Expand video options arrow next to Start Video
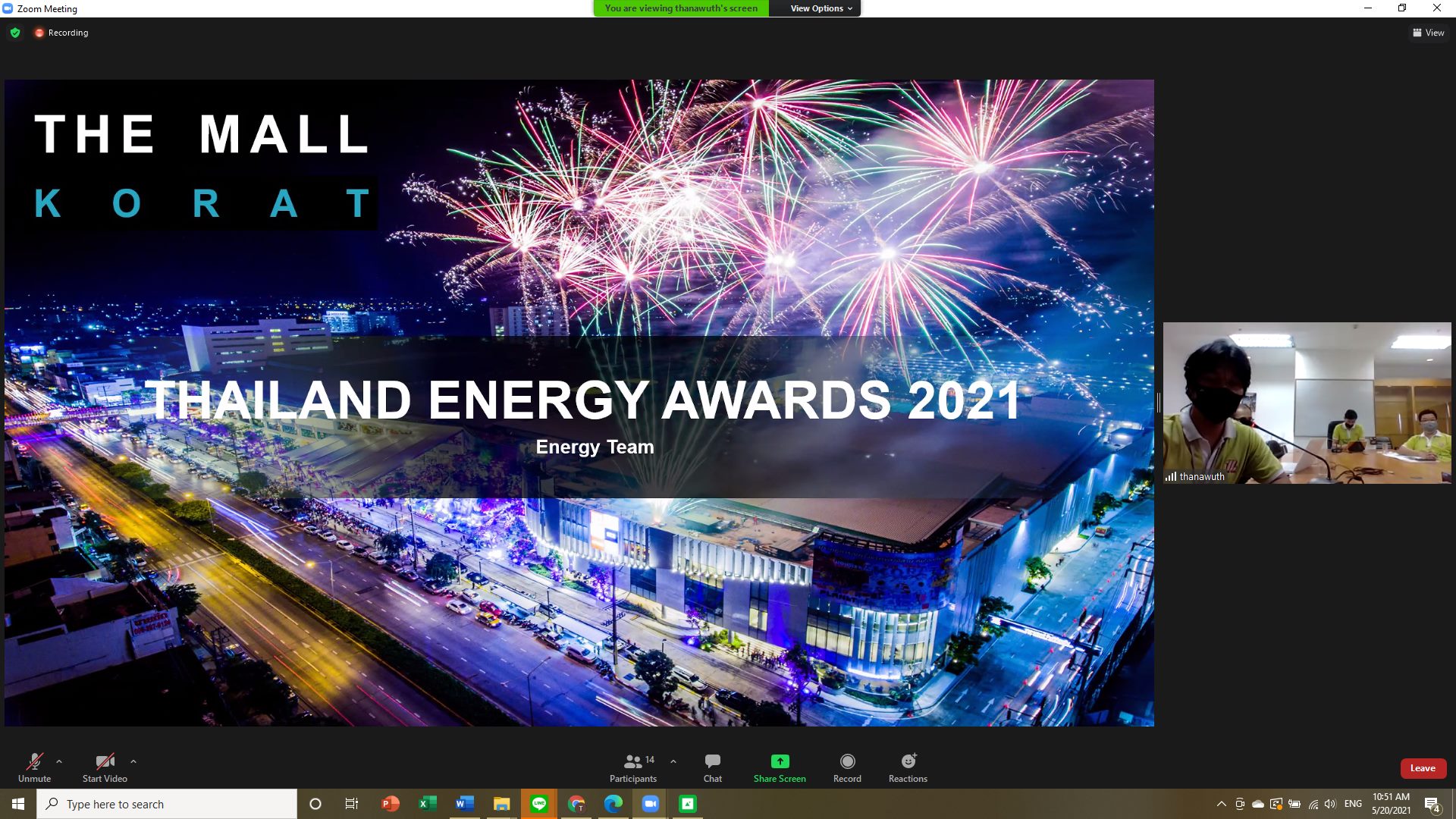This screenshot has height=819, width=1456. (133, 761)
